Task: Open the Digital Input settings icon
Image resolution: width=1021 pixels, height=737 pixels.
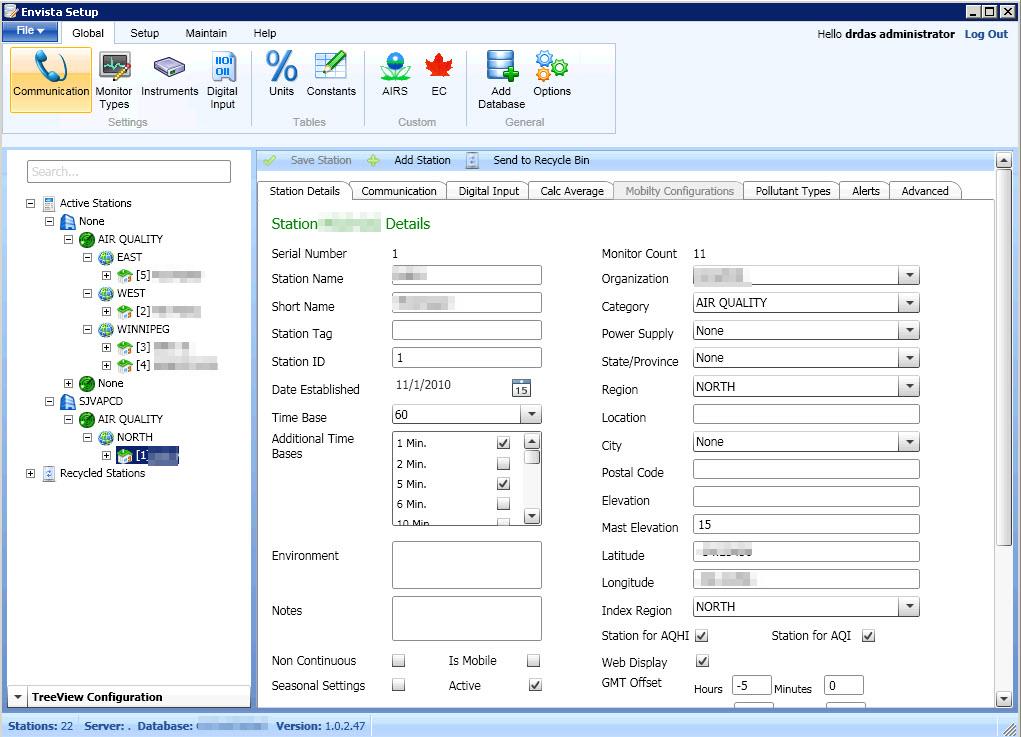Action: click(x=222, y=80)
